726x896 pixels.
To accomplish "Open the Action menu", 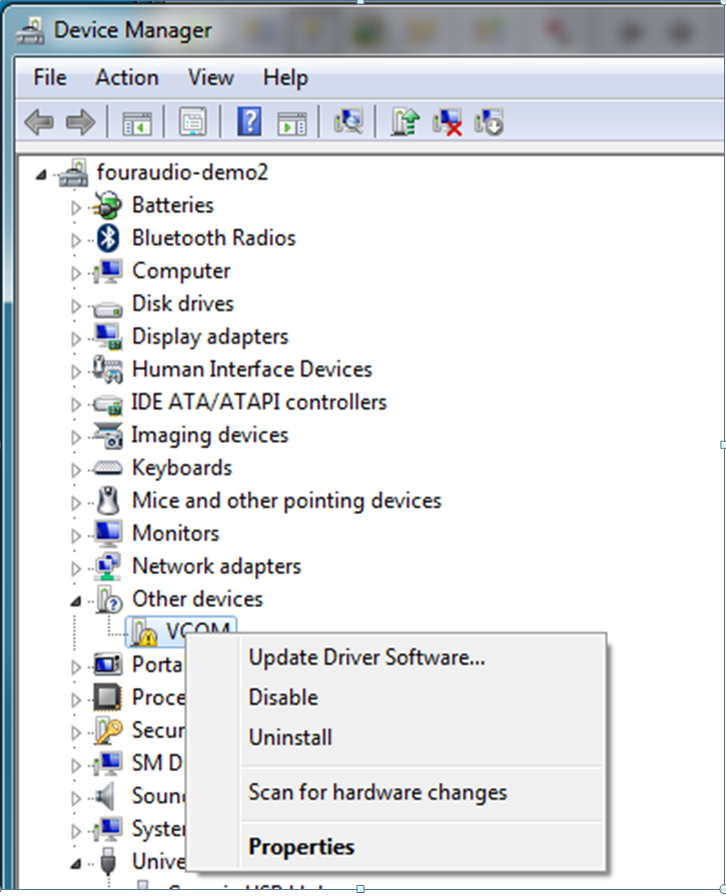I will tap(127, 77).
